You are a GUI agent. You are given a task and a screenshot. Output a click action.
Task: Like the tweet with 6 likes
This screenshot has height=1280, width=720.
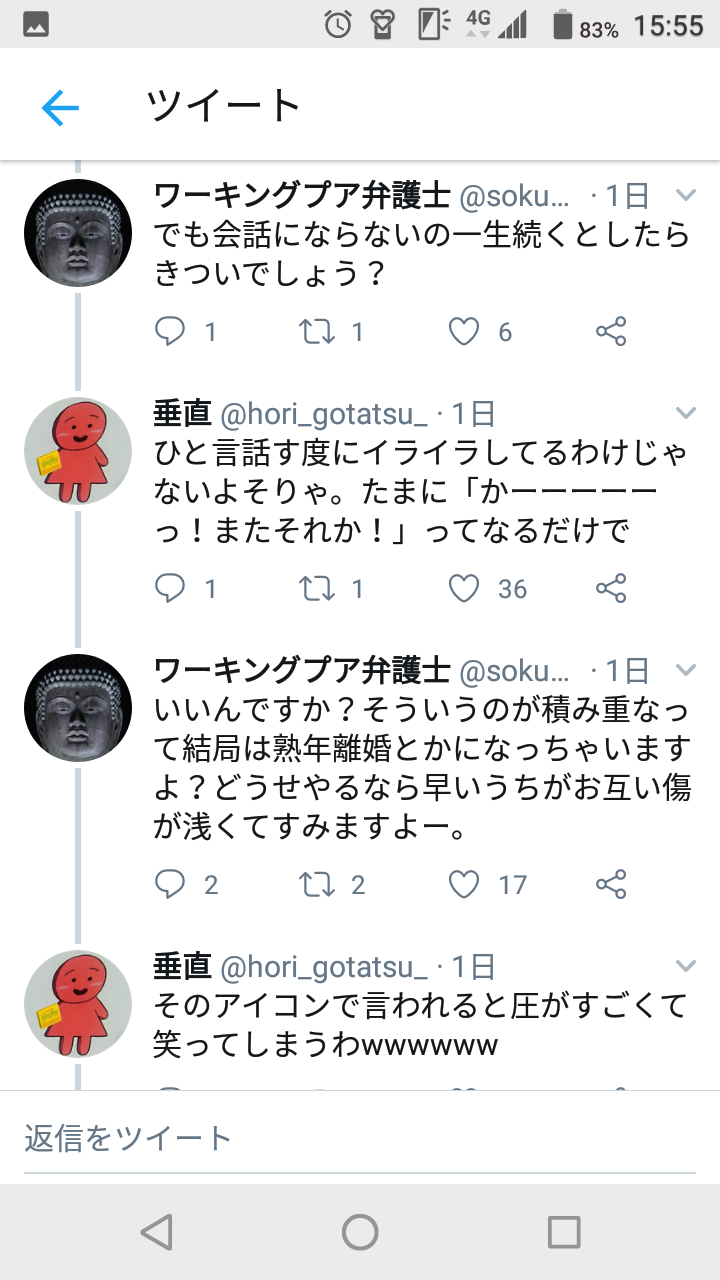(463, 331)
